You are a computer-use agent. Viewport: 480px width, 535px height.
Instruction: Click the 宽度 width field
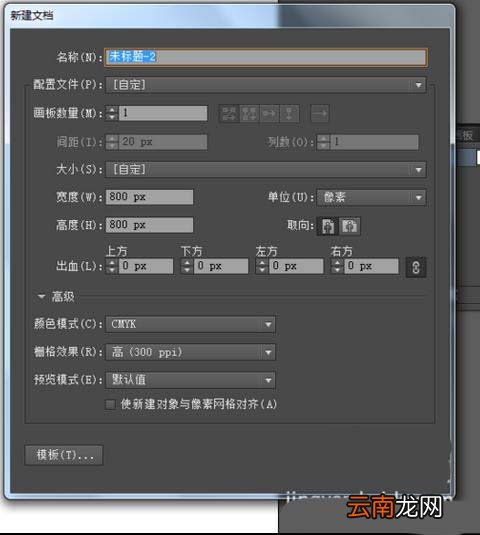[x=149, y=197]
